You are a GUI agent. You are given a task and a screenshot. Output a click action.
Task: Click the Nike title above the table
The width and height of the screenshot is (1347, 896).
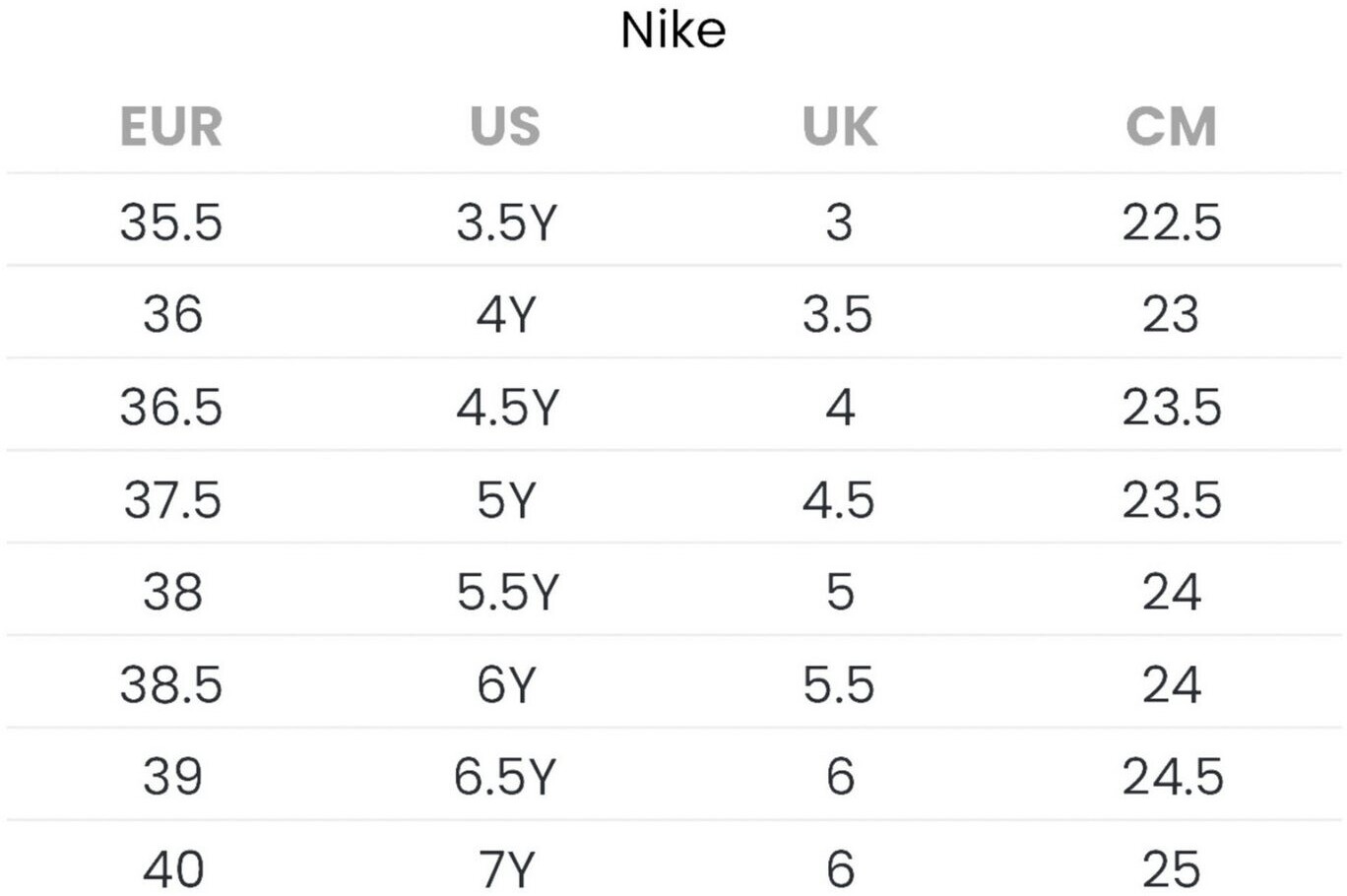[x=673, y=31]
